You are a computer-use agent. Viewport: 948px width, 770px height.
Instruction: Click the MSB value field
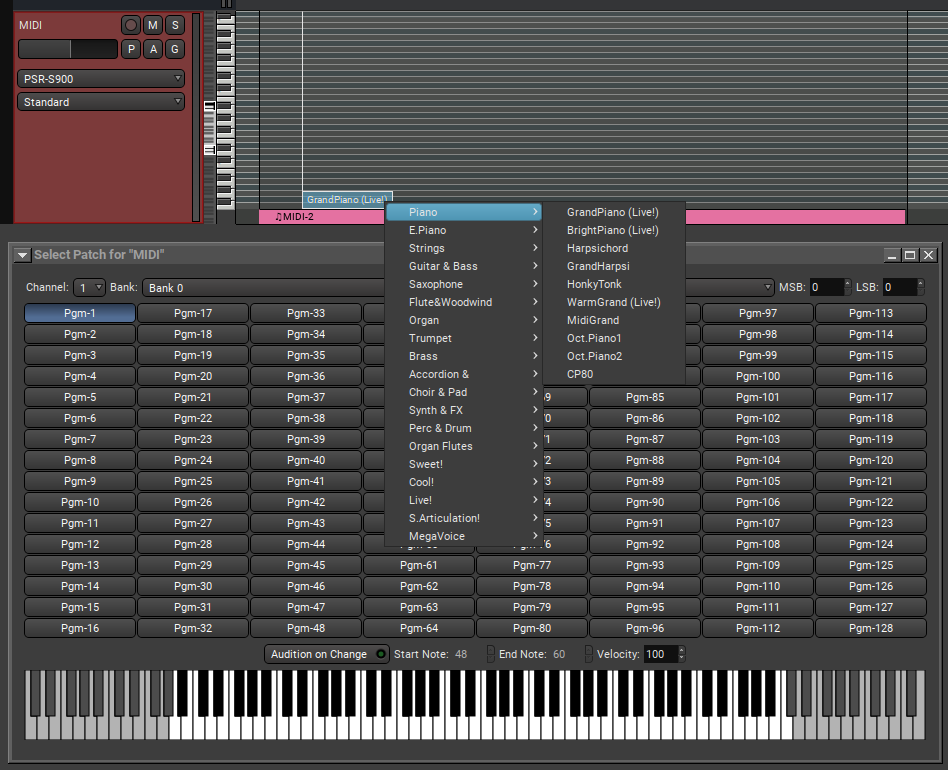click(826, 288)
